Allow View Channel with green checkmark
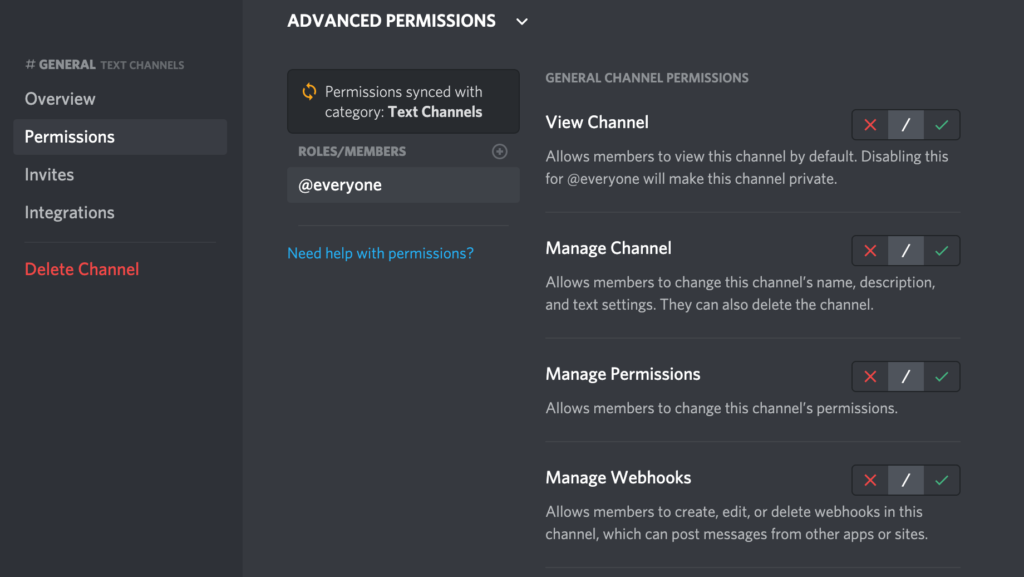The image size is (1024, 577). [941, 125]
